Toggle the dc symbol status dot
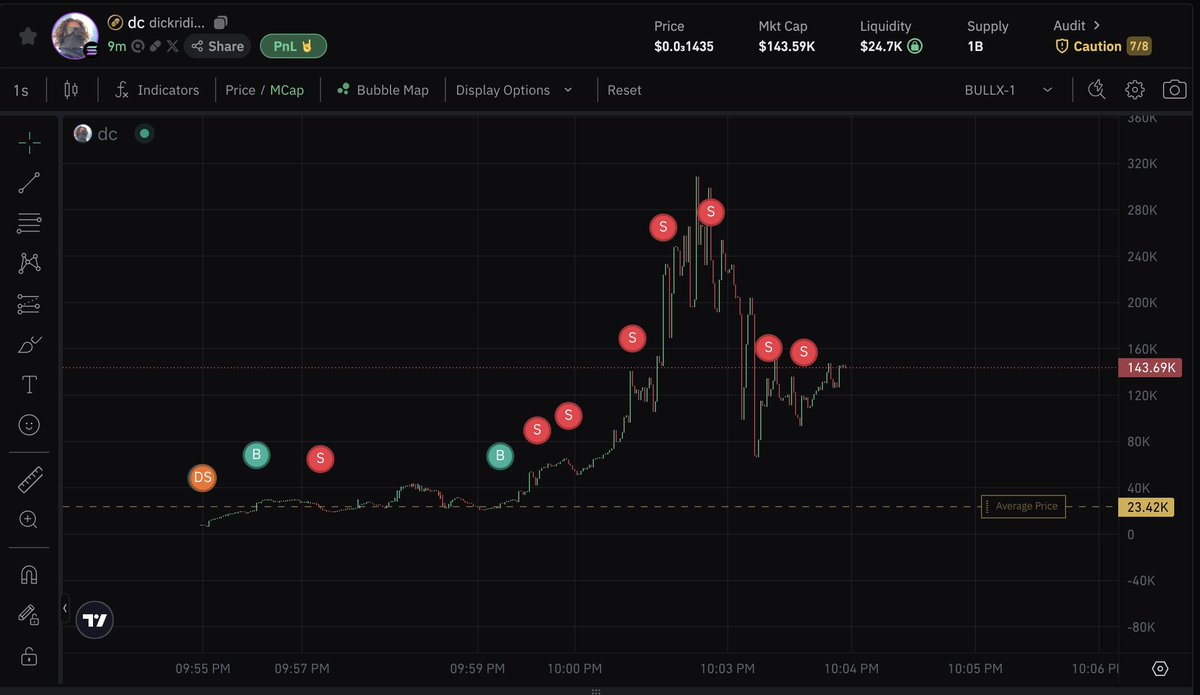This screenshot has width=1200, height=695. (144, 133)
